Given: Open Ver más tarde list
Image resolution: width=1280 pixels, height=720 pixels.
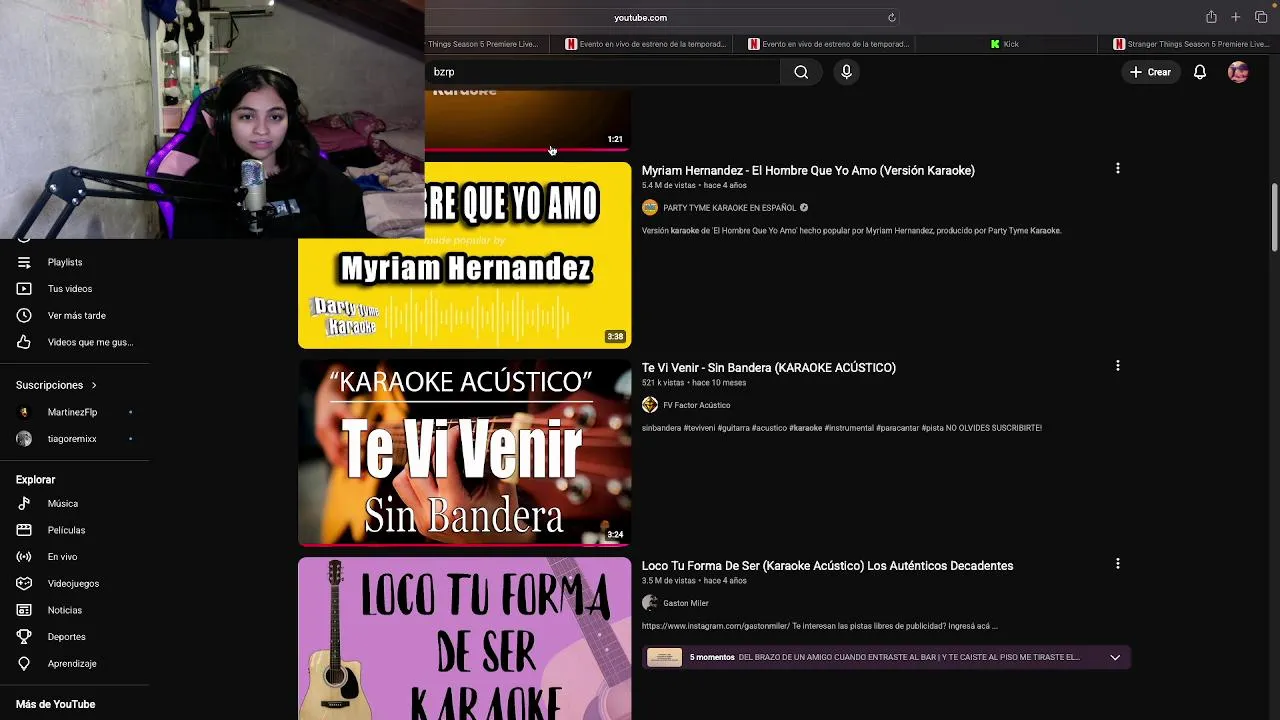Looking at the screenshot, I should coord(74,315).
